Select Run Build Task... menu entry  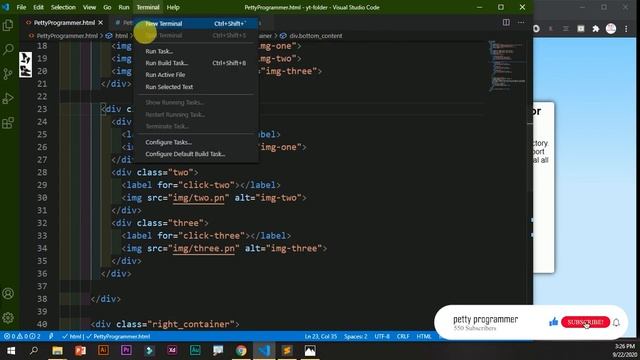pos(196,63)
